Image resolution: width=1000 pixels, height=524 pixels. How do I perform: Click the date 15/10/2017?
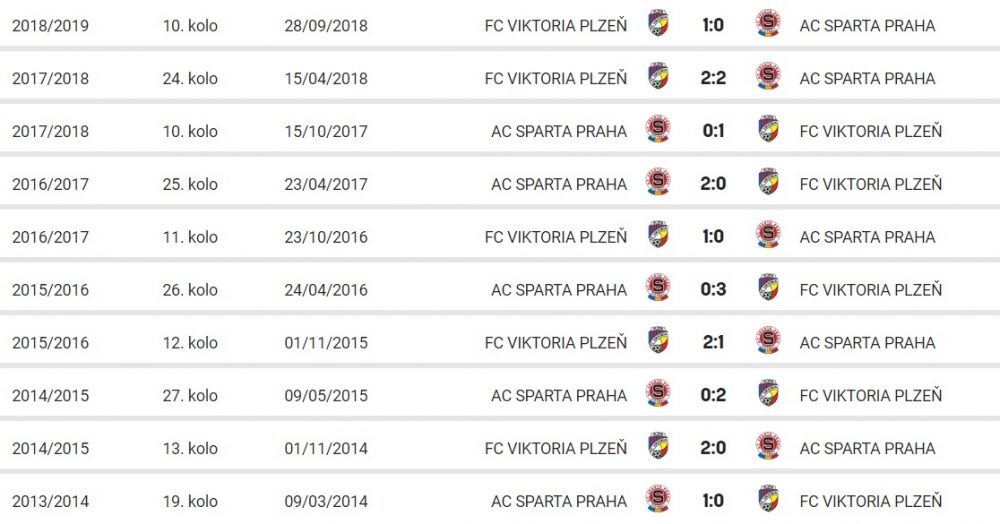click(326, 131)
